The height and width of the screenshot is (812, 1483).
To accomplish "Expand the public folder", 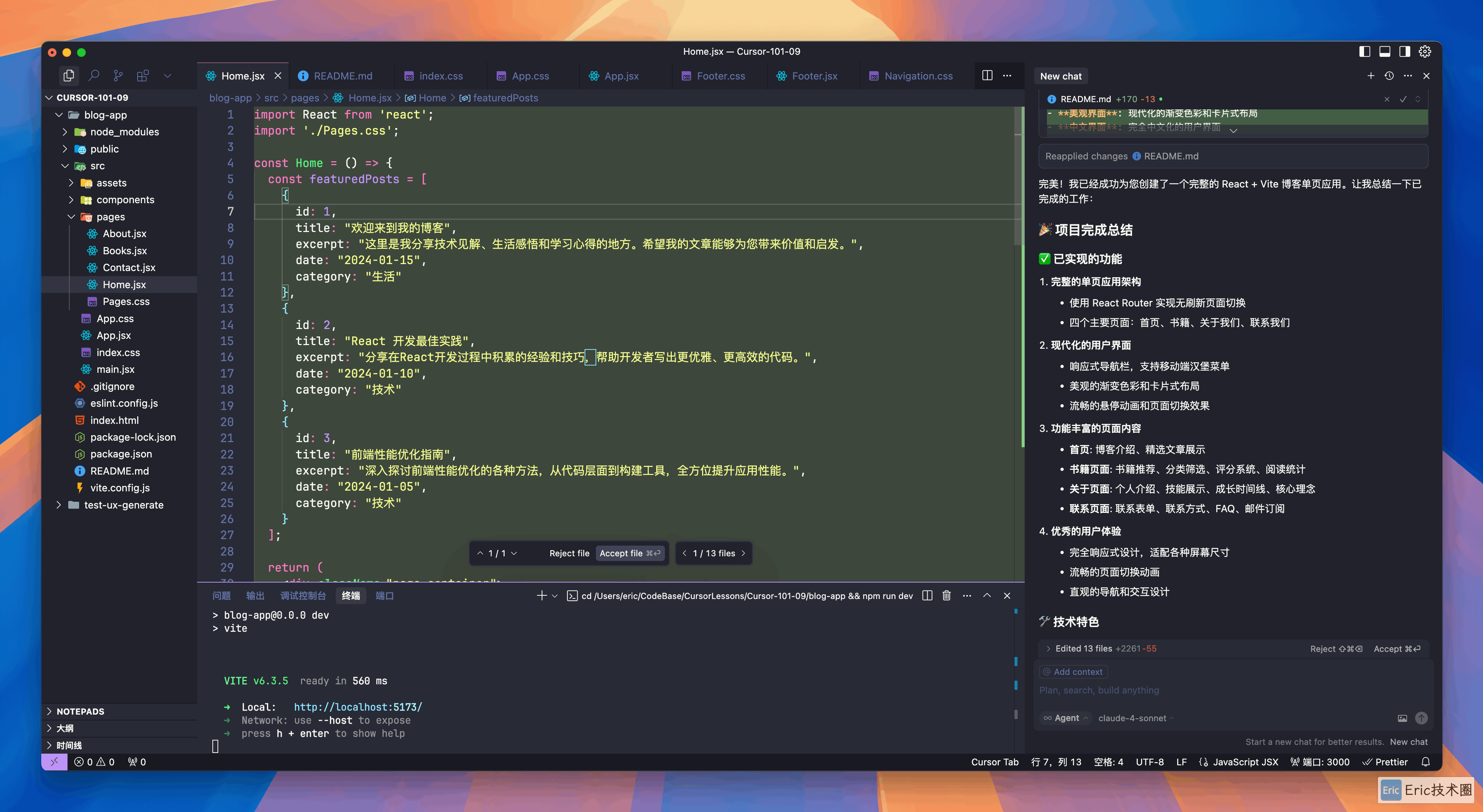I will coord(65,148).
